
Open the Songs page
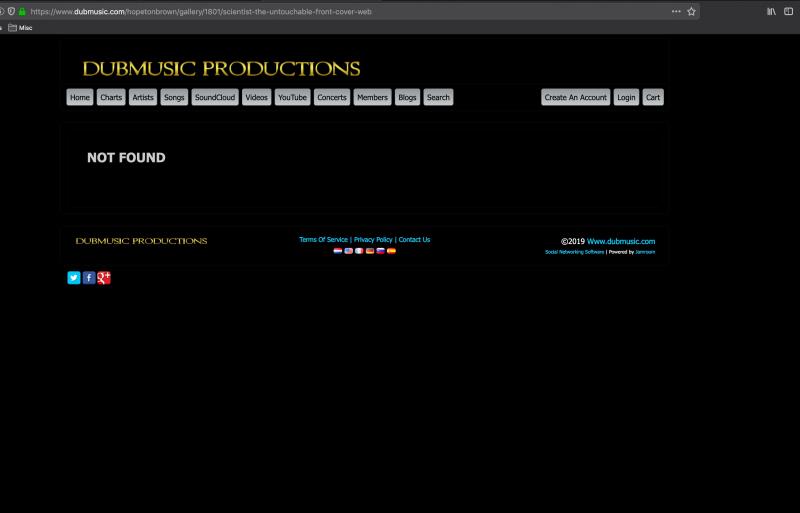(x=174, y=97)
